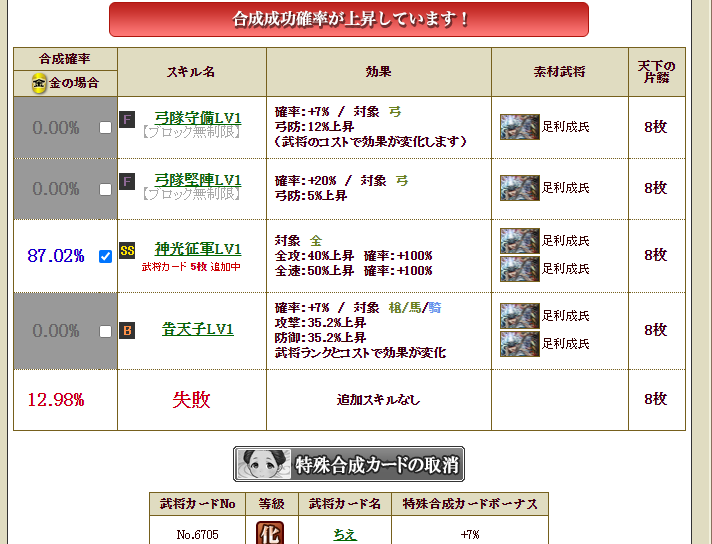Tick the checkbox for 弓隊堅陣LV1
This screenshot has width=712, height=544.
[105, 189]
